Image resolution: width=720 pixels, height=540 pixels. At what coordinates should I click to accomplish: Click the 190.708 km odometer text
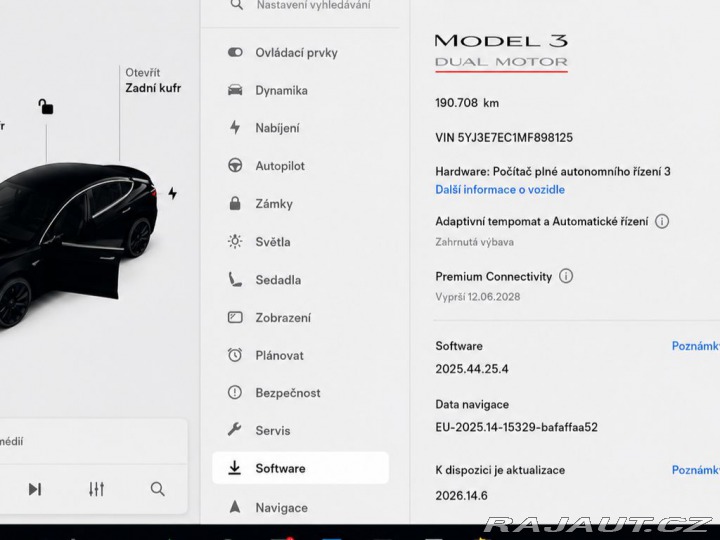click(x=467, y=102)
